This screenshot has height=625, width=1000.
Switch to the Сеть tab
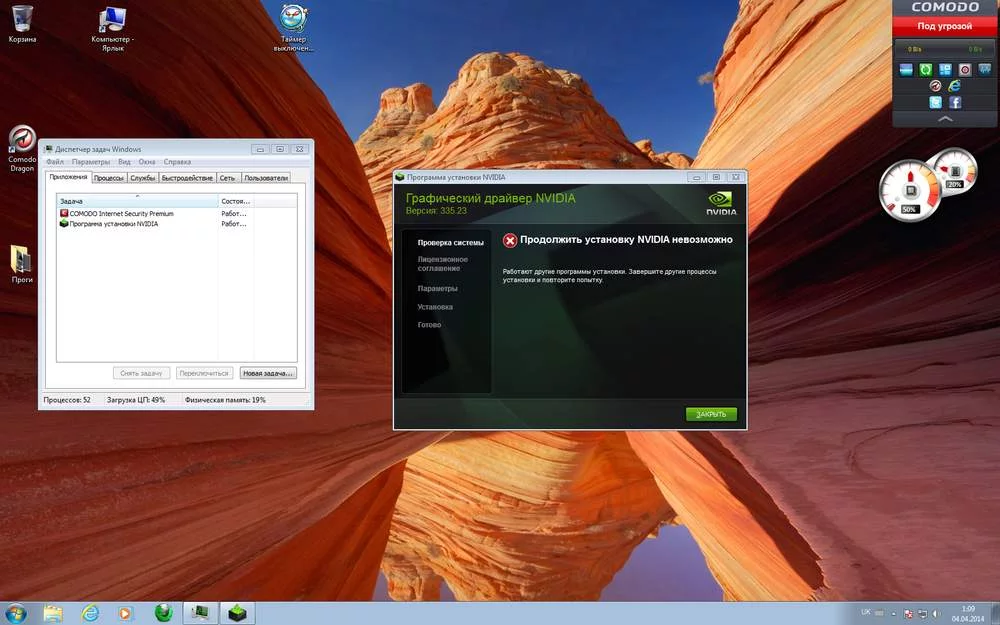coord(228,178)
